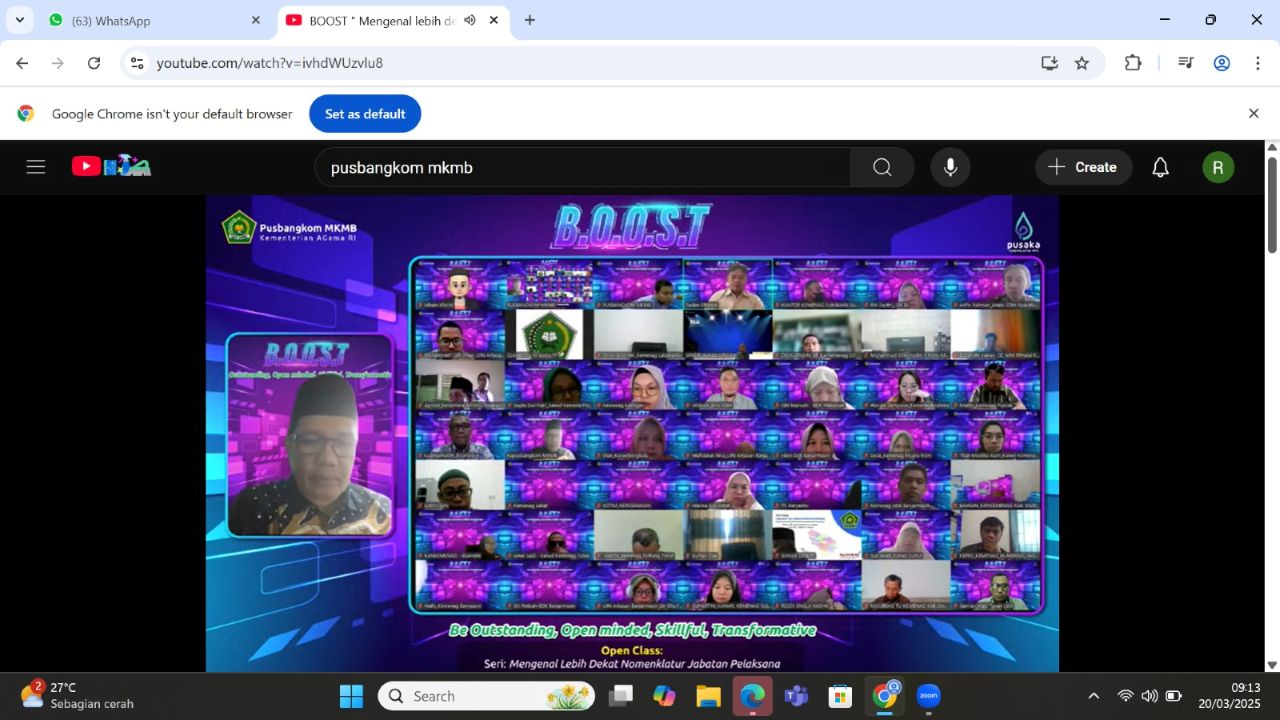This screenshot has width=1280, height=720.
Task: Install app icon in address bar
Action: (x=1049, y=63)
